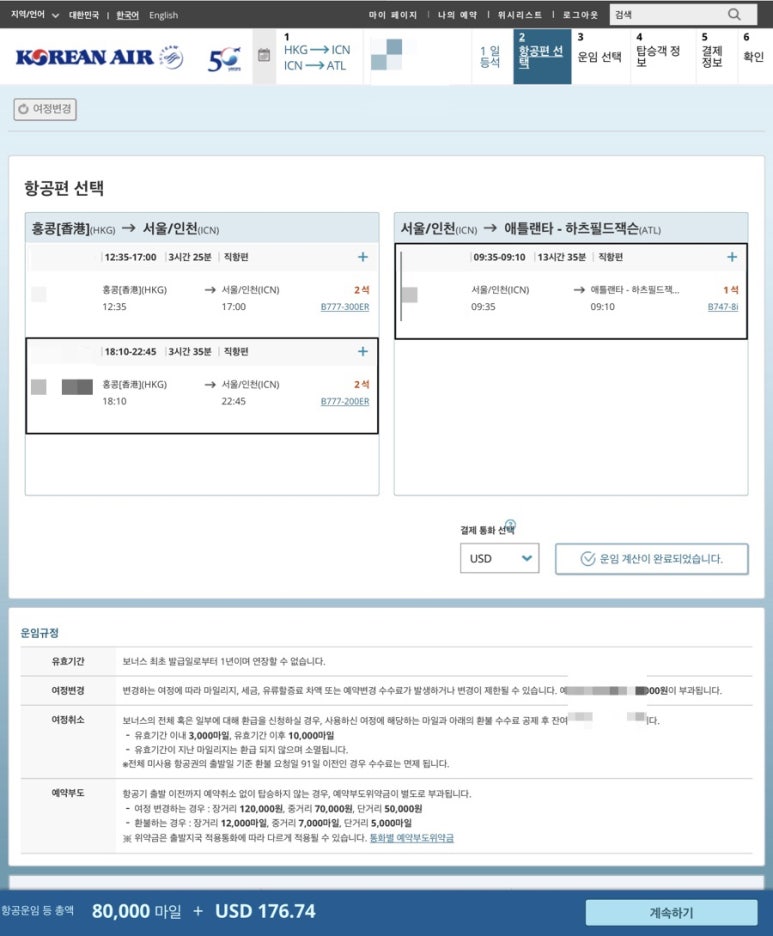The width and height of the screenshot is (773, 936).
Task: Open 마이 페이지 menu
Action: 393,15
